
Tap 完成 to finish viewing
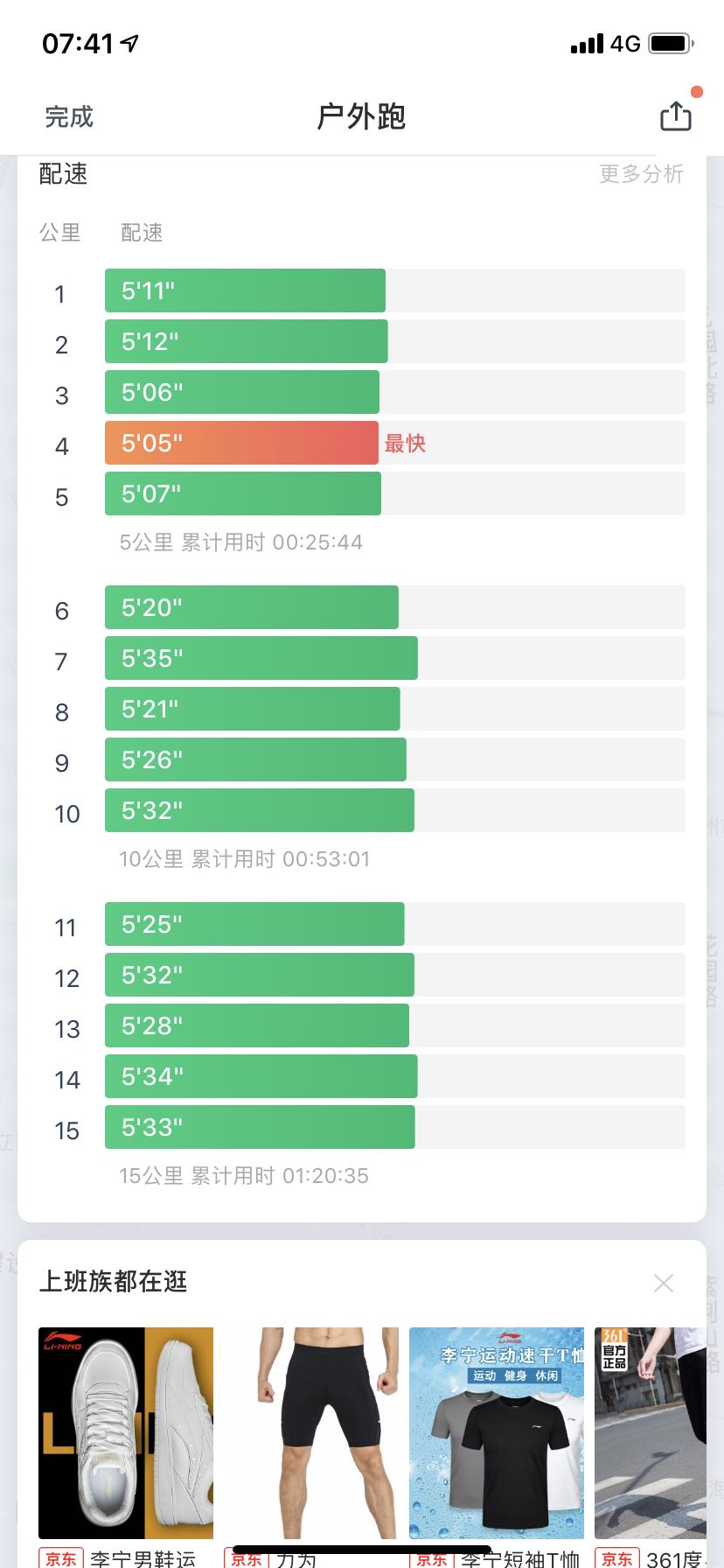click(x=69, y=117)
